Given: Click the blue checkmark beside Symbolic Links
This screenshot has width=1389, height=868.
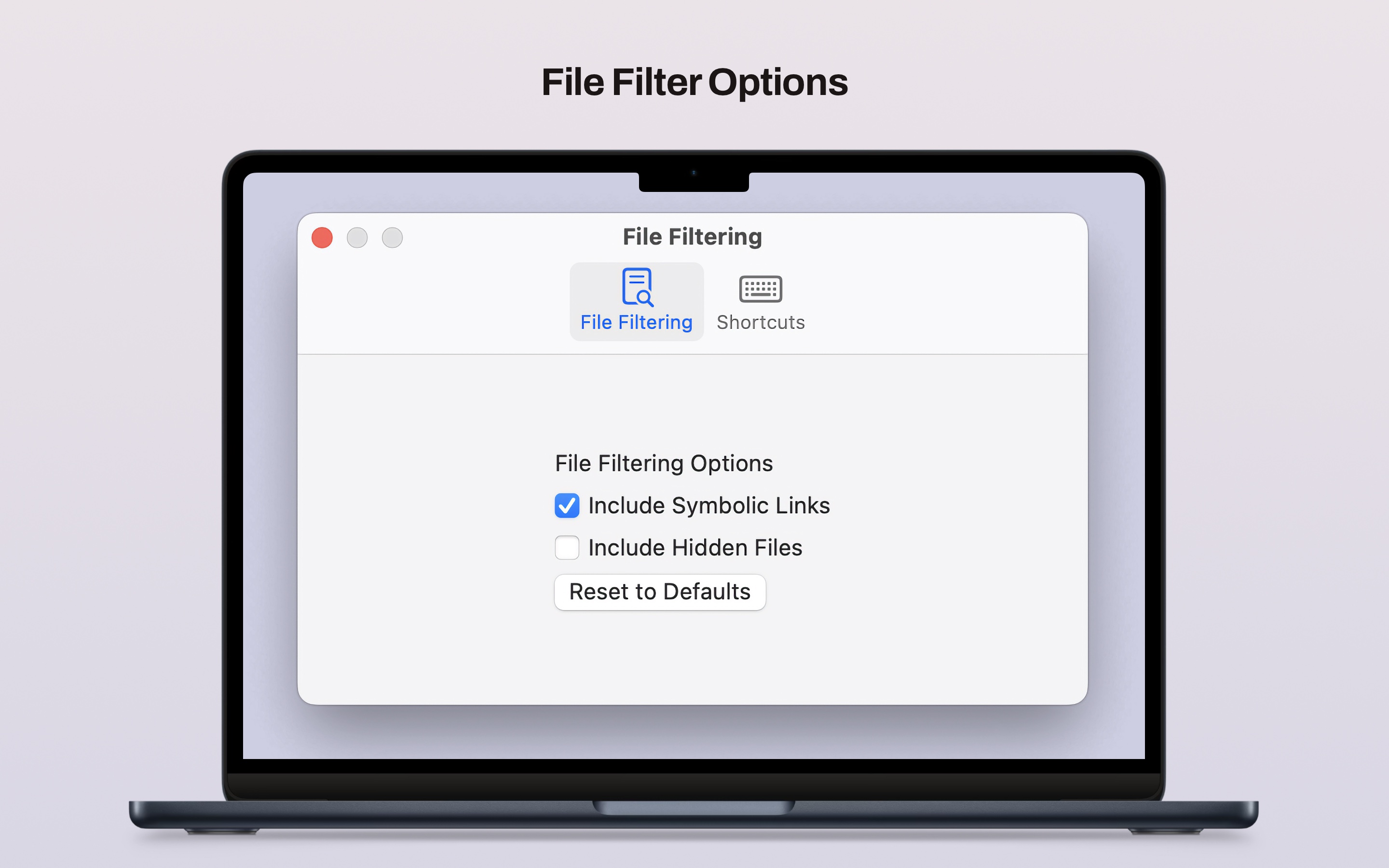Looking at the screenshot, I should pos(567,506).
